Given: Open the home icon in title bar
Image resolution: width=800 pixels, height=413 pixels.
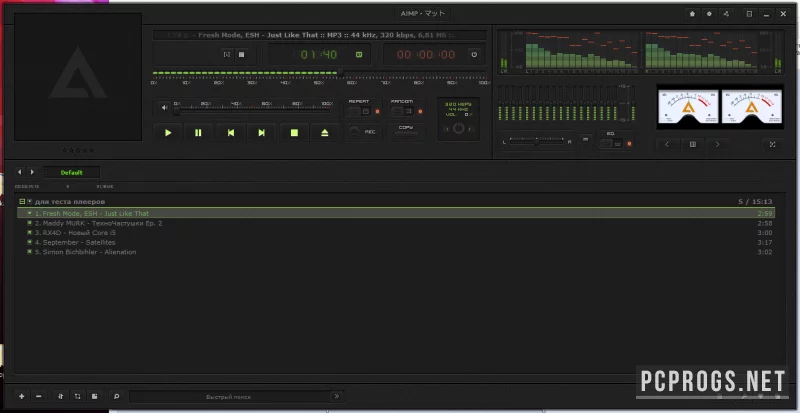Looking at the screenshot, I should coord(692,14).
